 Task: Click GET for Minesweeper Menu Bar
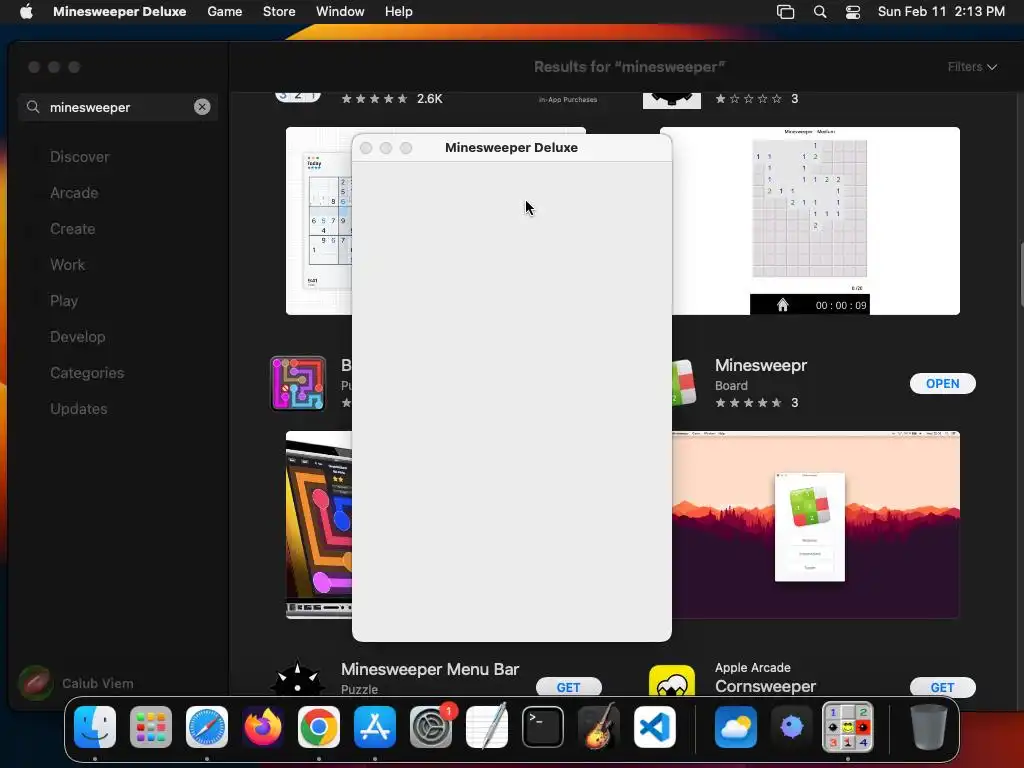tap(568, 687)
